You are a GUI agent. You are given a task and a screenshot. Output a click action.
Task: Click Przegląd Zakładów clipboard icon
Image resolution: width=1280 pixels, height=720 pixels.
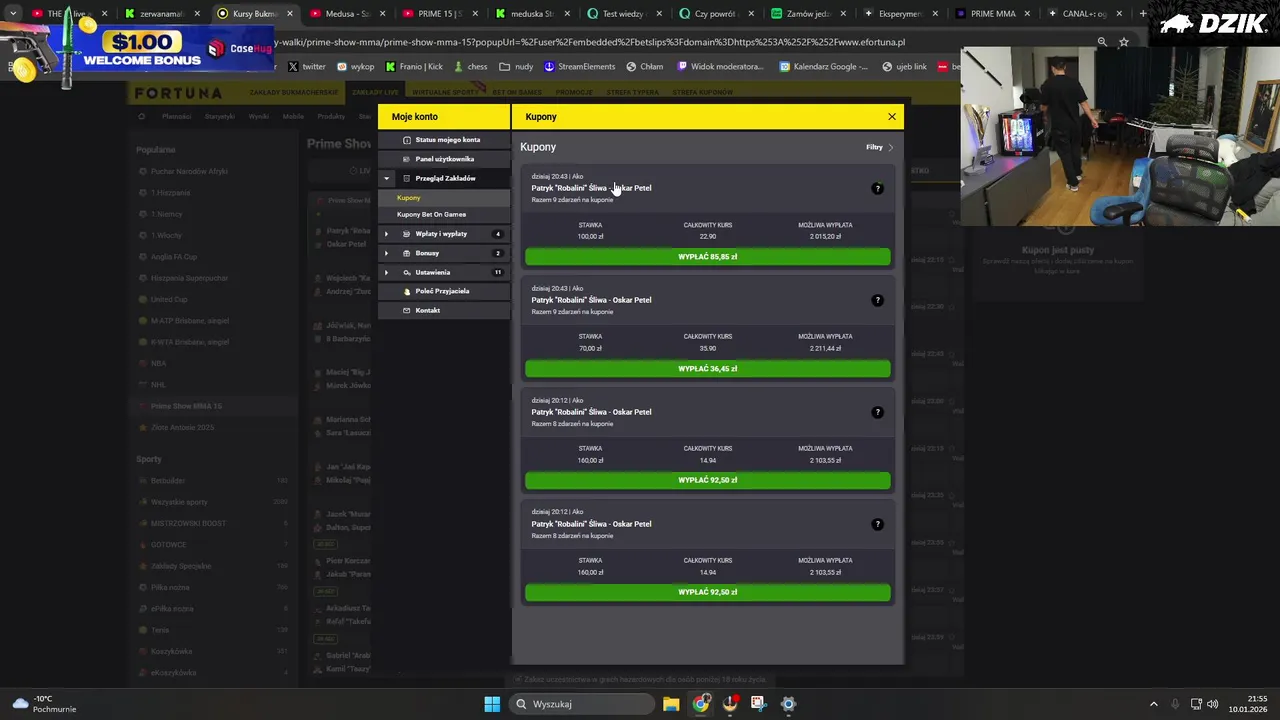[x=406, y=178]
